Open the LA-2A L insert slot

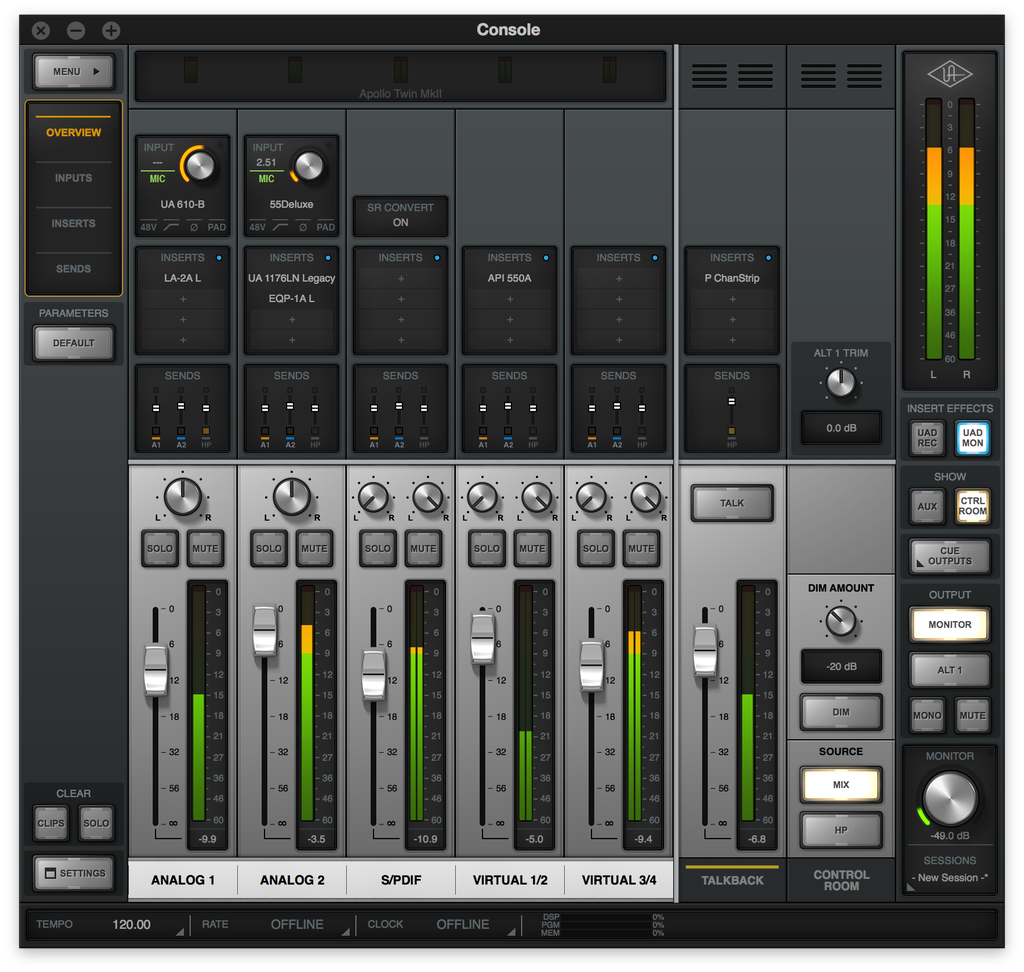[x=183, y=278]
